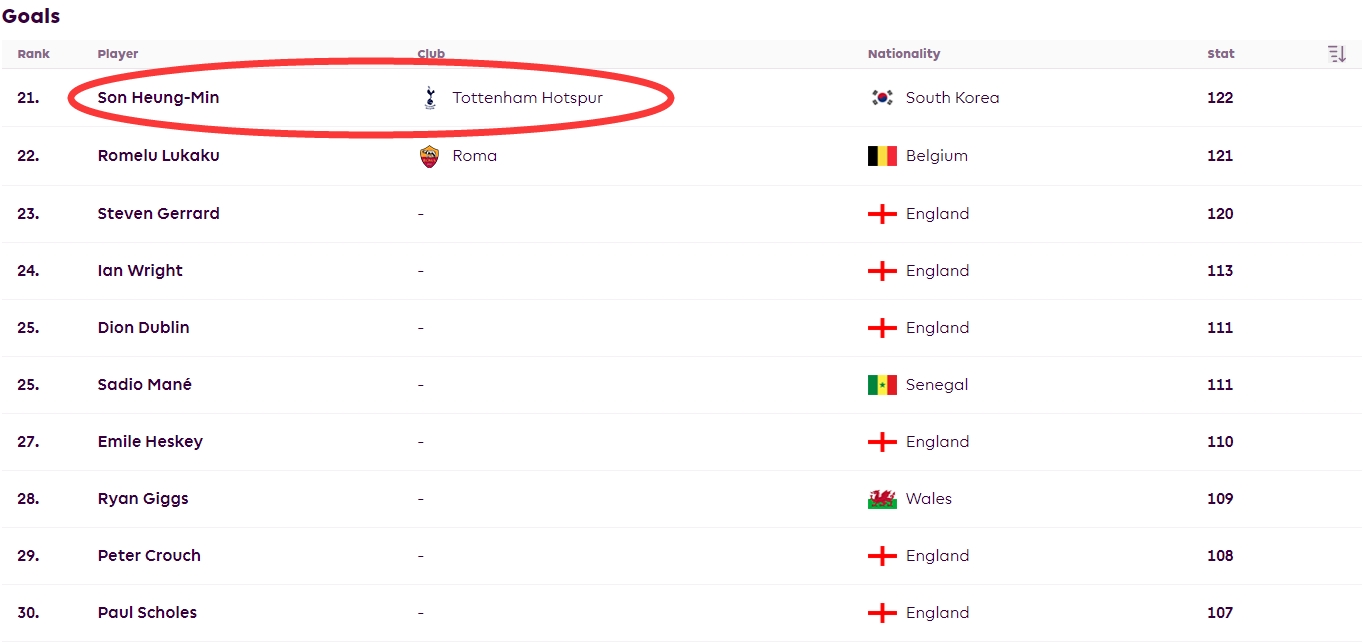Click the Nationality column header
The height and width of the screenshot is (644, 1363).
pyautogui.click(x=904, y=54)
